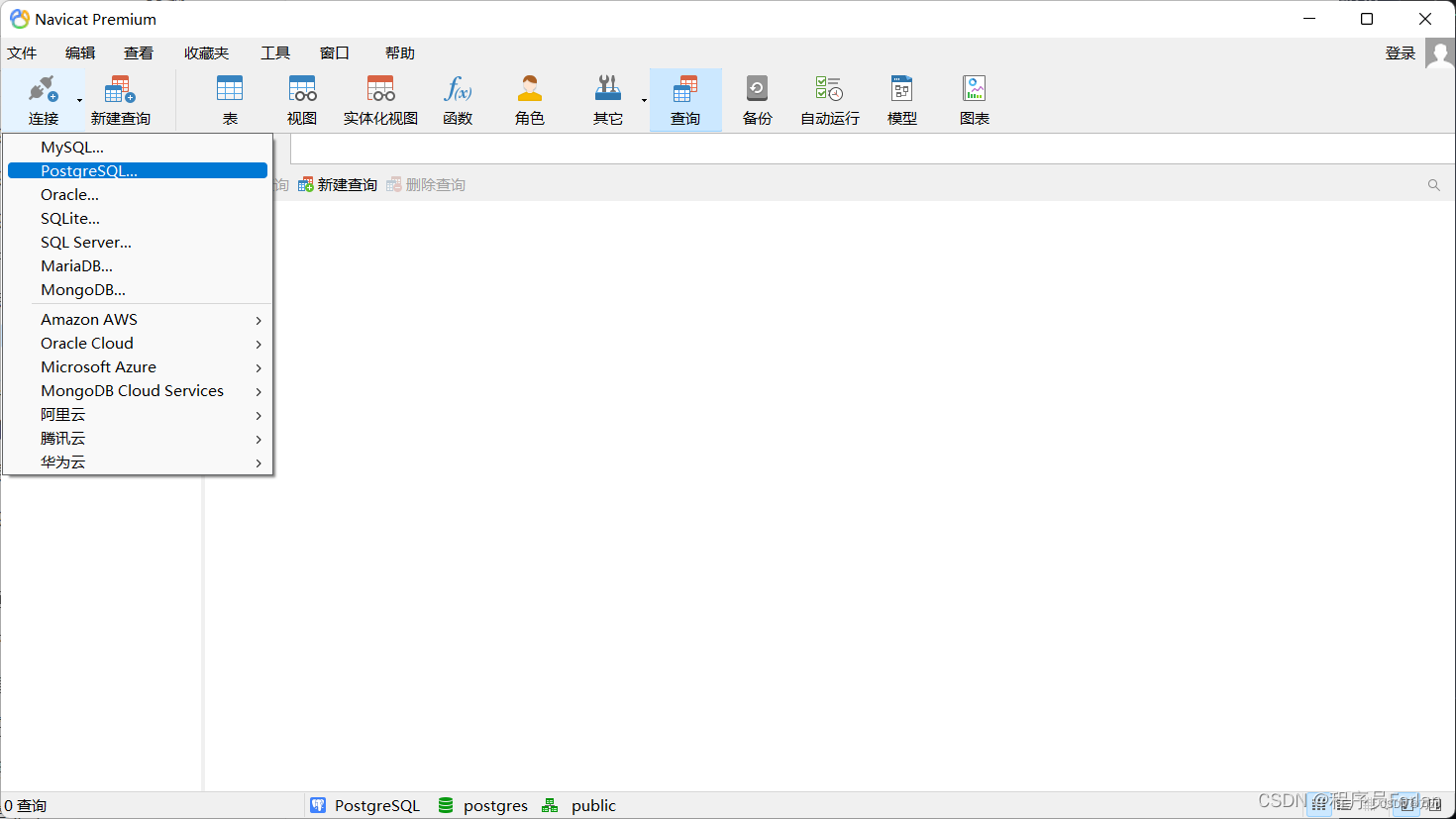Open the 表 tables view

(x=230, y=99)
